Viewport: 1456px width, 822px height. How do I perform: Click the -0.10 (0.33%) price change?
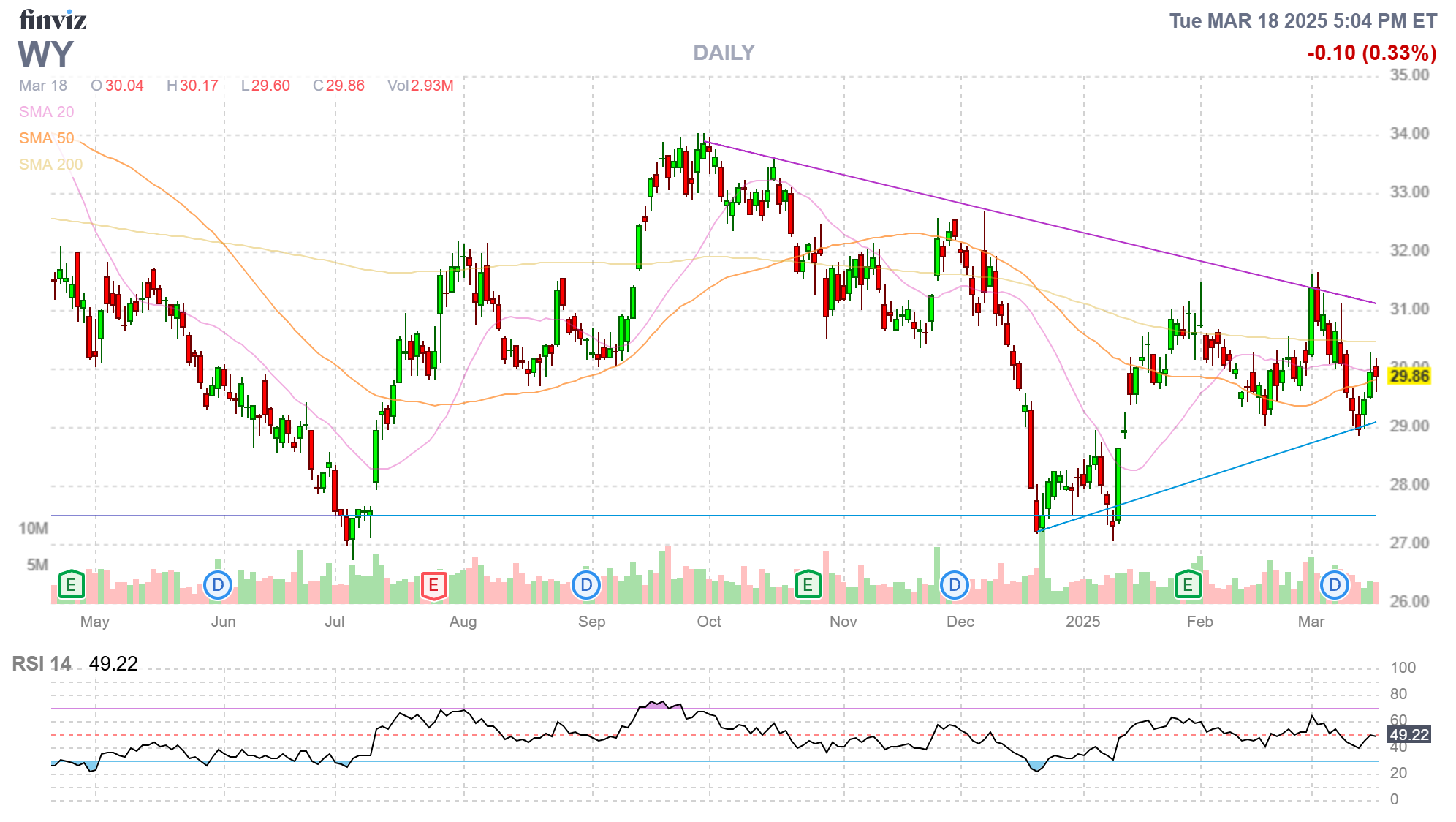pos(1371,53)
